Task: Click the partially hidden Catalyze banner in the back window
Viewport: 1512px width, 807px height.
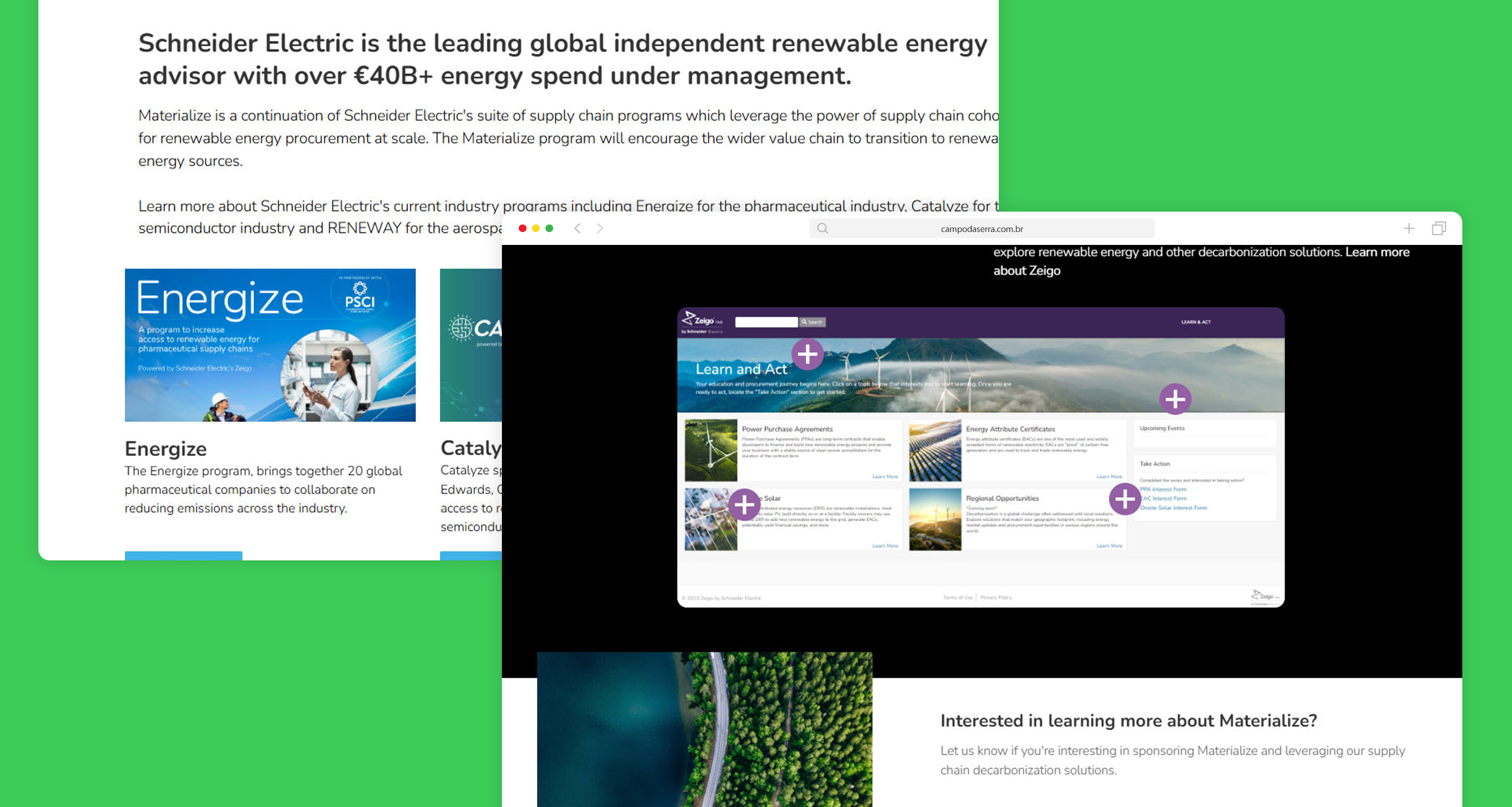Action: pyautogui.click(x=471, y=345)
